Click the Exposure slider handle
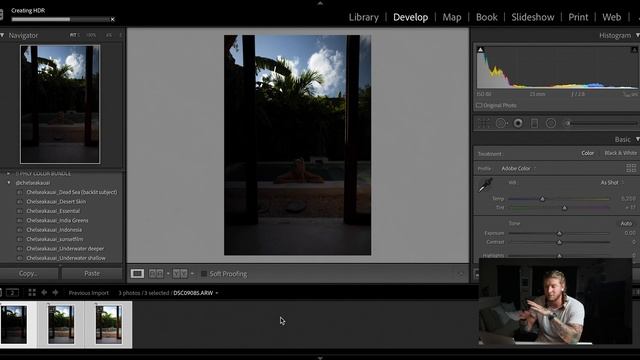Screen dimensions: 640x360 [x=559, y=233]
